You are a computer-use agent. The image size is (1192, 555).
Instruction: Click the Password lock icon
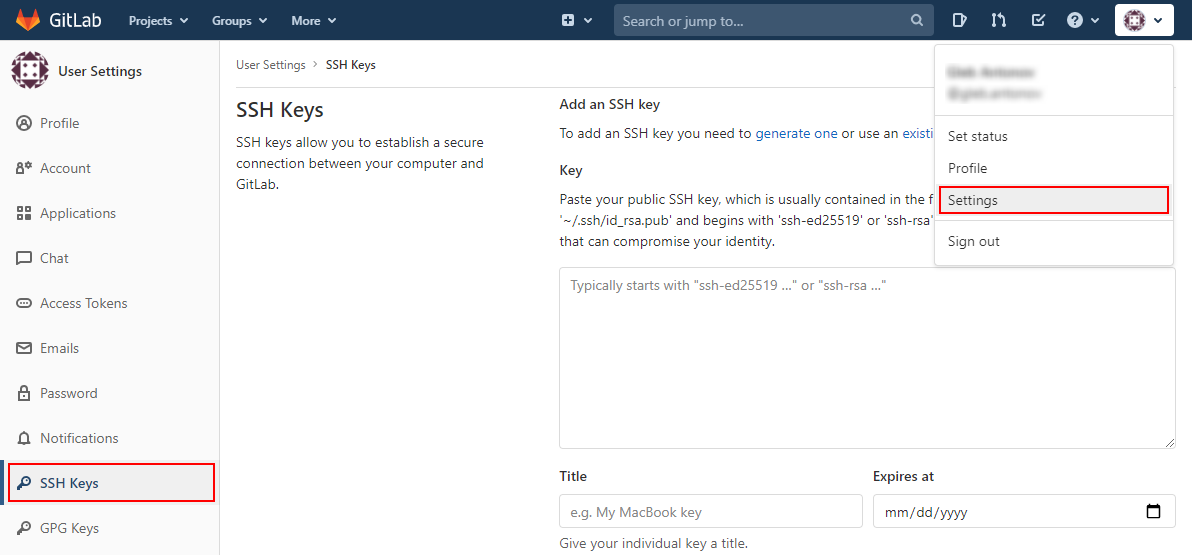click(x=24, y=393)
